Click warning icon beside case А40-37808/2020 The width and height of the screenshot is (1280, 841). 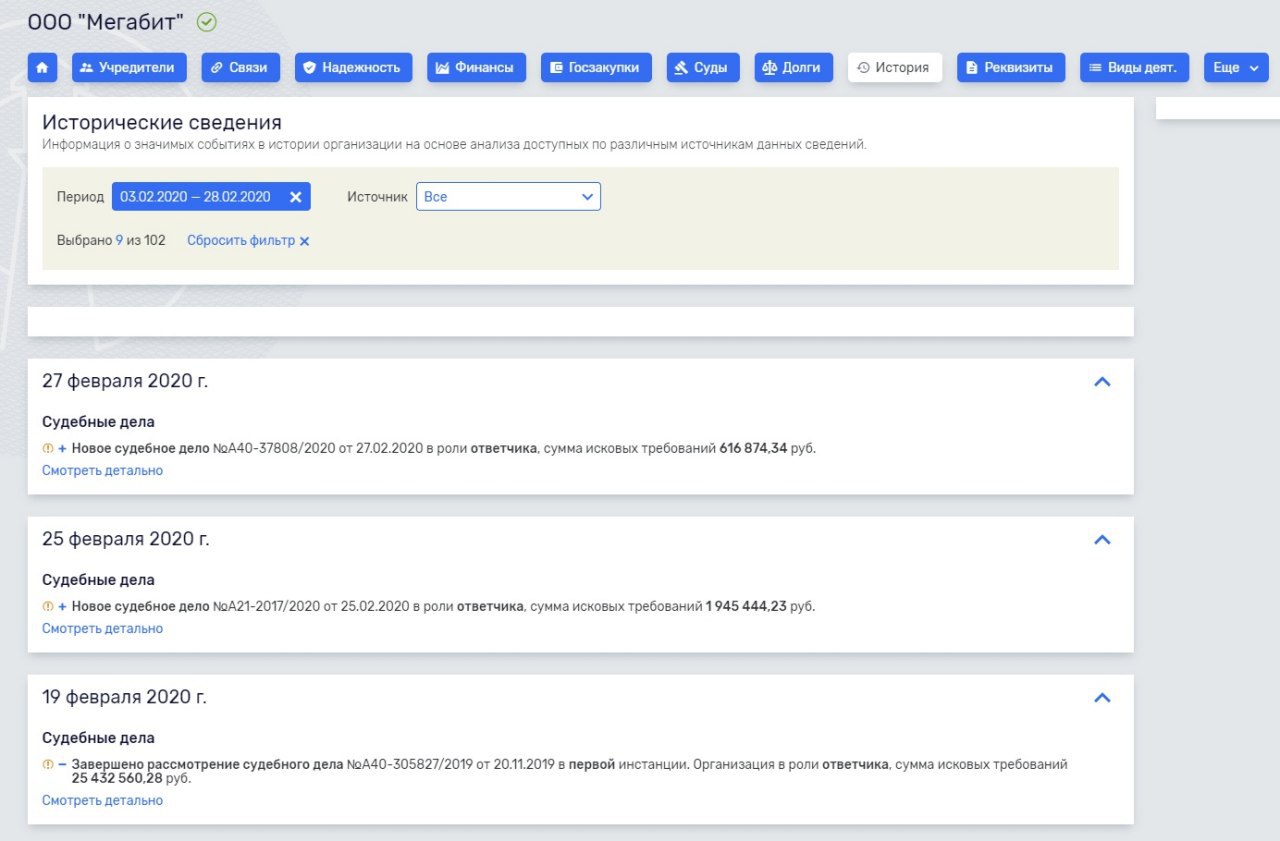pos(47,448)
